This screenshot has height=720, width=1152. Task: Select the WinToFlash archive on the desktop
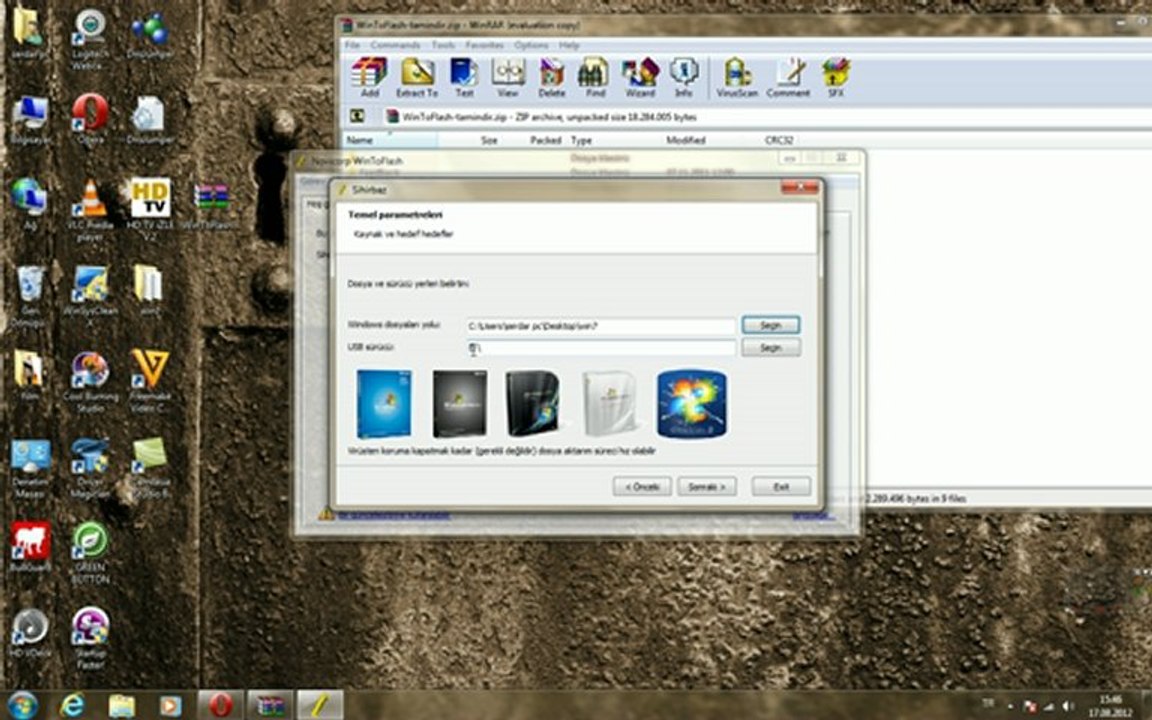click(211, 205)
